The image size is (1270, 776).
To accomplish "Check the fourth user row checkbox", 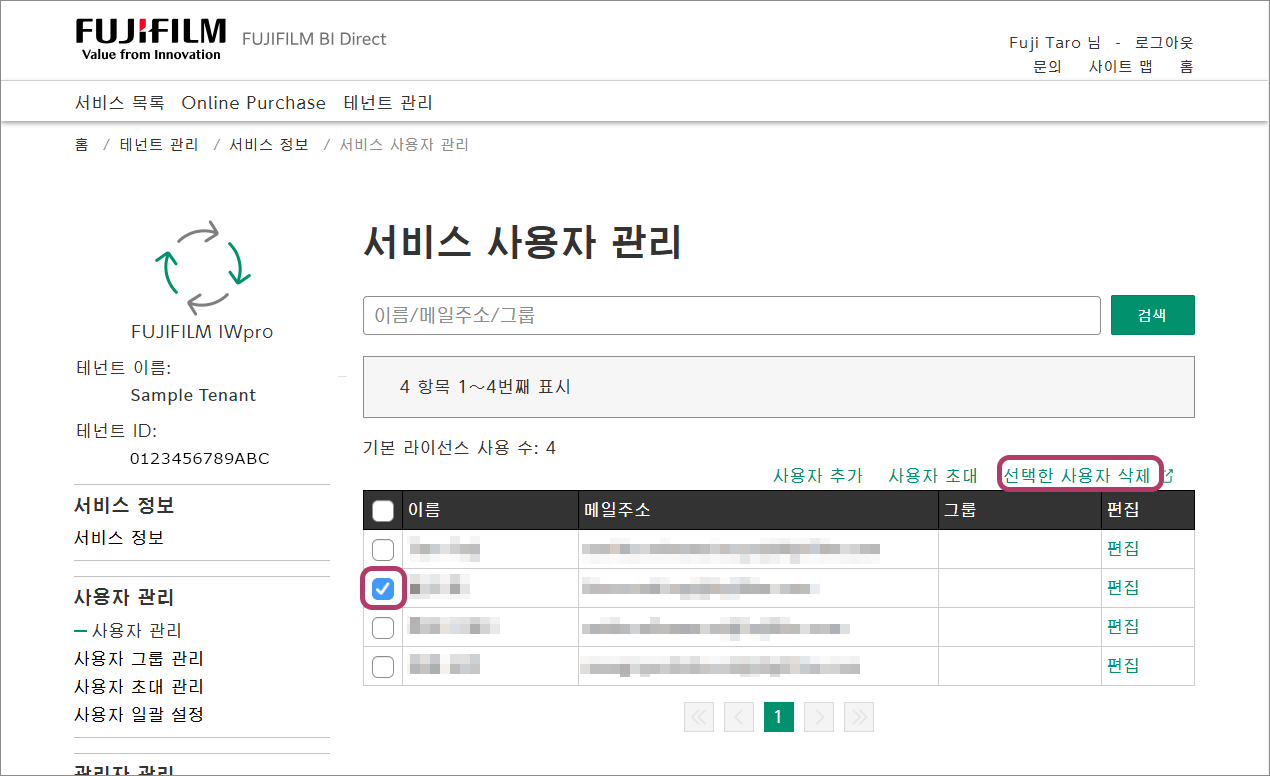I will [x=383, y=667].
